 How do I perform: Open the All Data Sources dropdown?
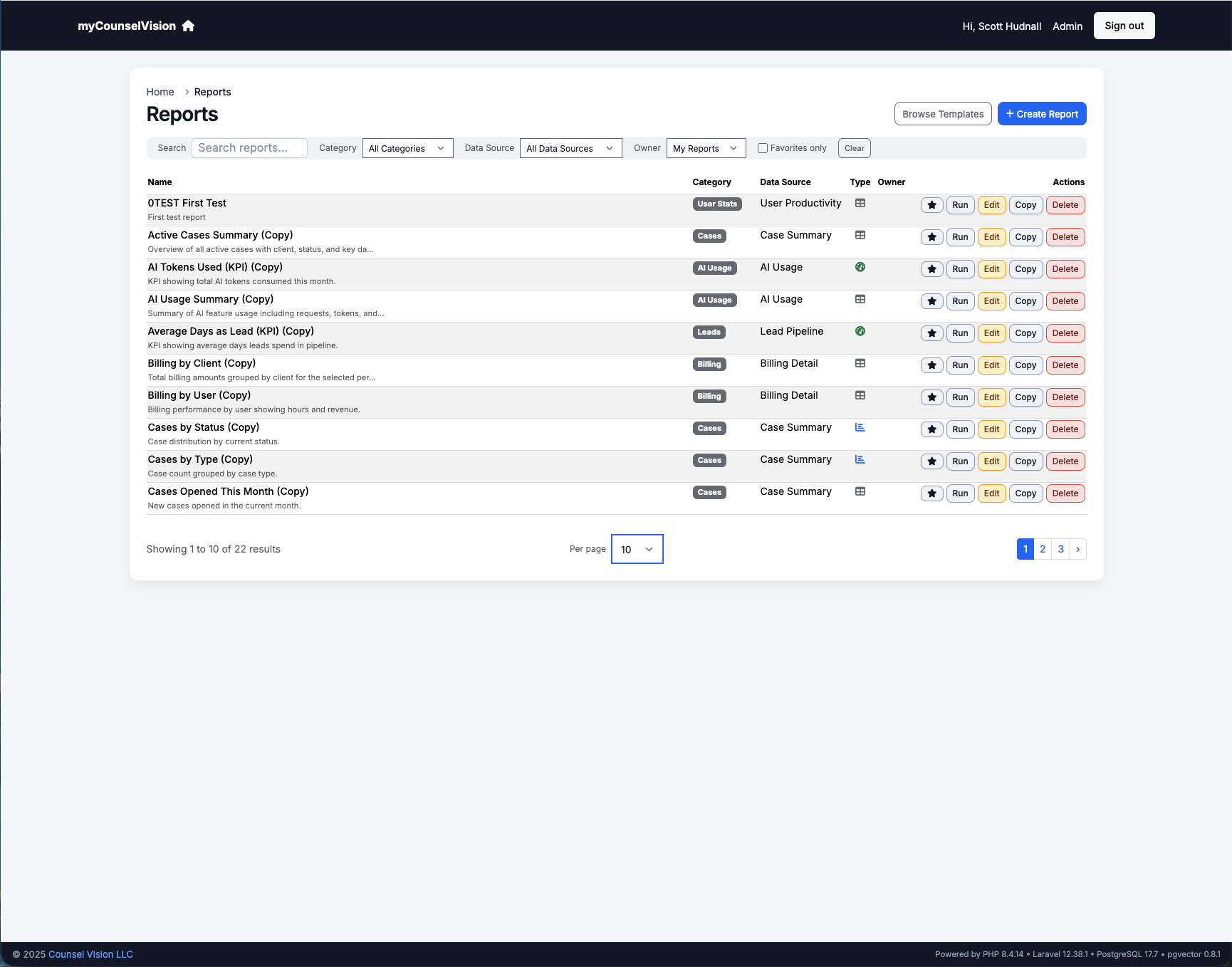tap(570, 148)
